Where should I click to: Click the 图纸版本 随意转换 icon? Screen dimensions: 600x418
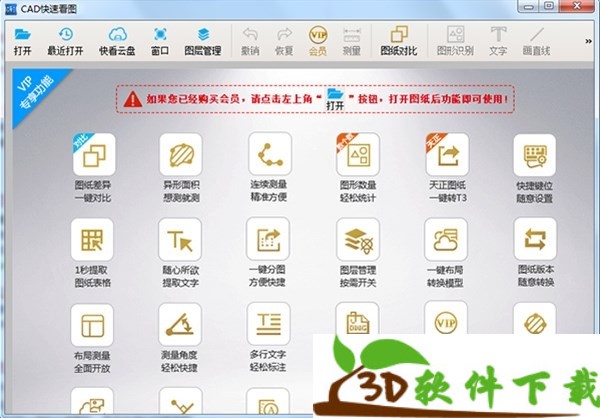[x=535, y=239]
